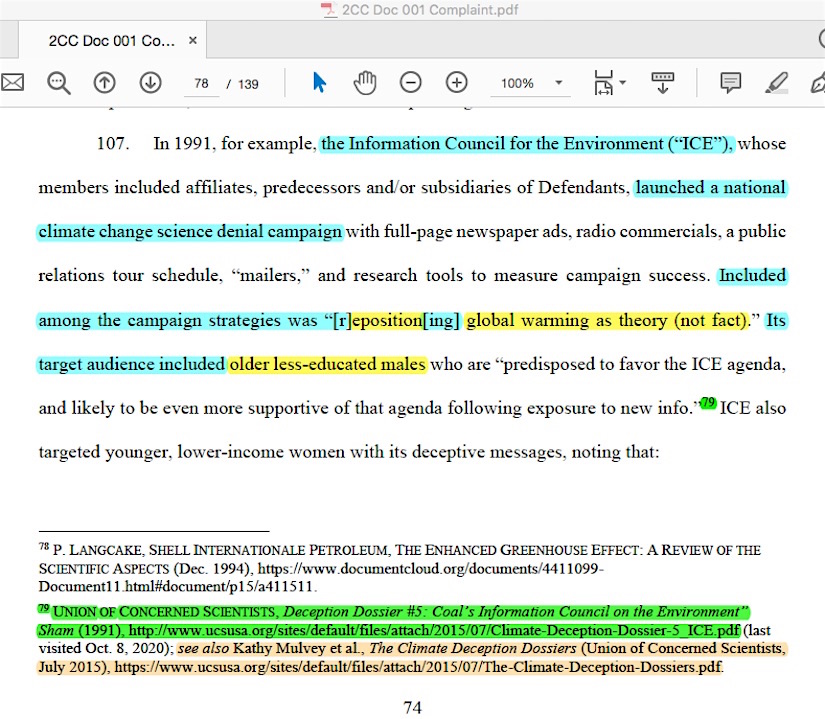Viewport: 825px width, 719px height.
Task: Expand the fit page options dropdown arrow
Action: pos(623,83)
